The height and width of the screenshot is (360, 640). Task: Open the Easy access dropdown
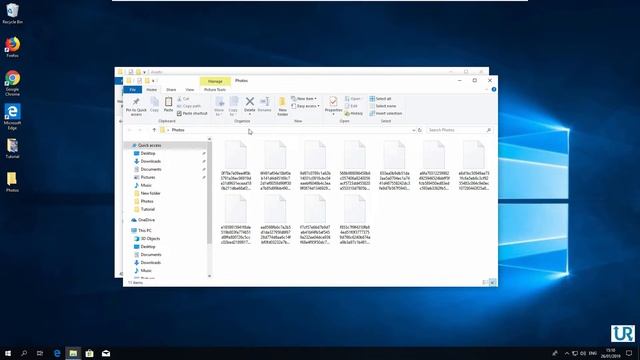[305, 106]
